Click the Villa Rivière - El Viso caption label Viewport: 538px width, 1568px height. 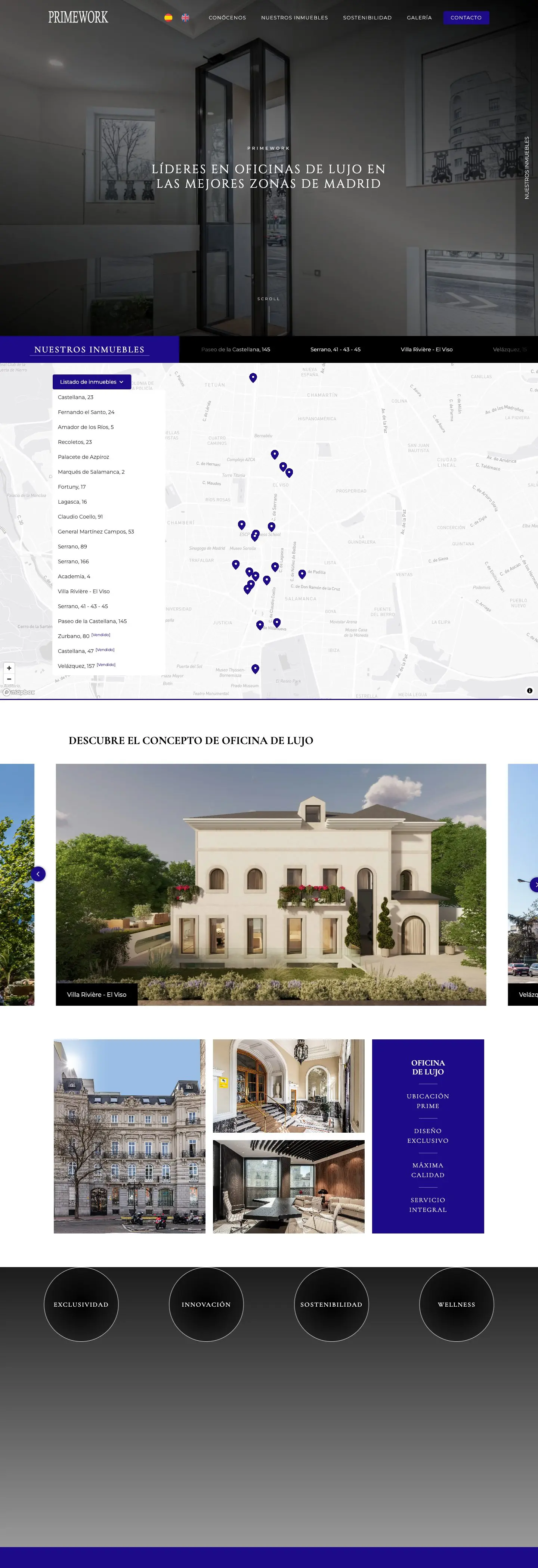(97, 995)
